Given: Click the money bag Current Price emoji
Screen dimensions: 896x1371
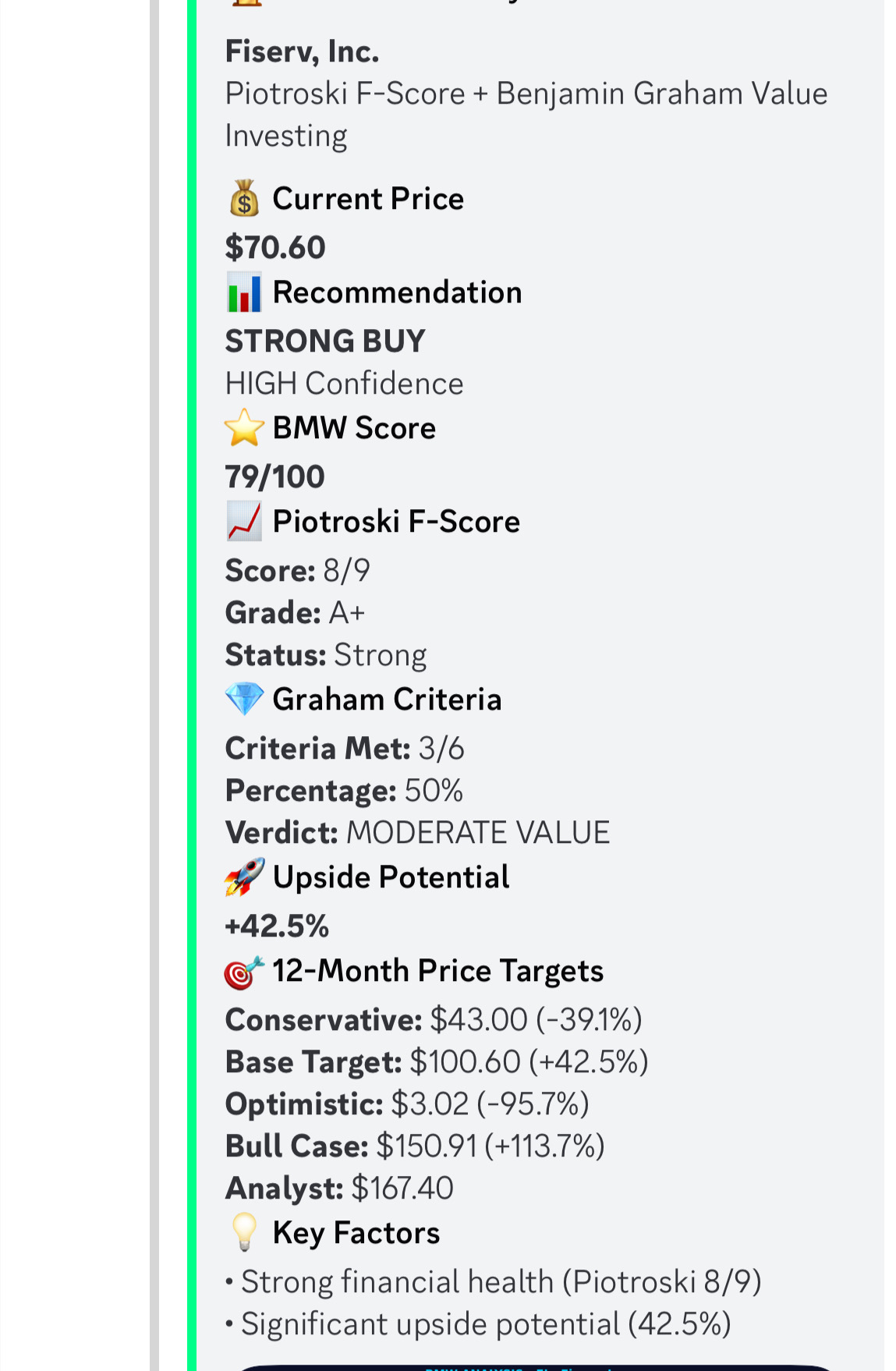Looking at the screenshot, I should pyautogui.click(x=244, y=198).
